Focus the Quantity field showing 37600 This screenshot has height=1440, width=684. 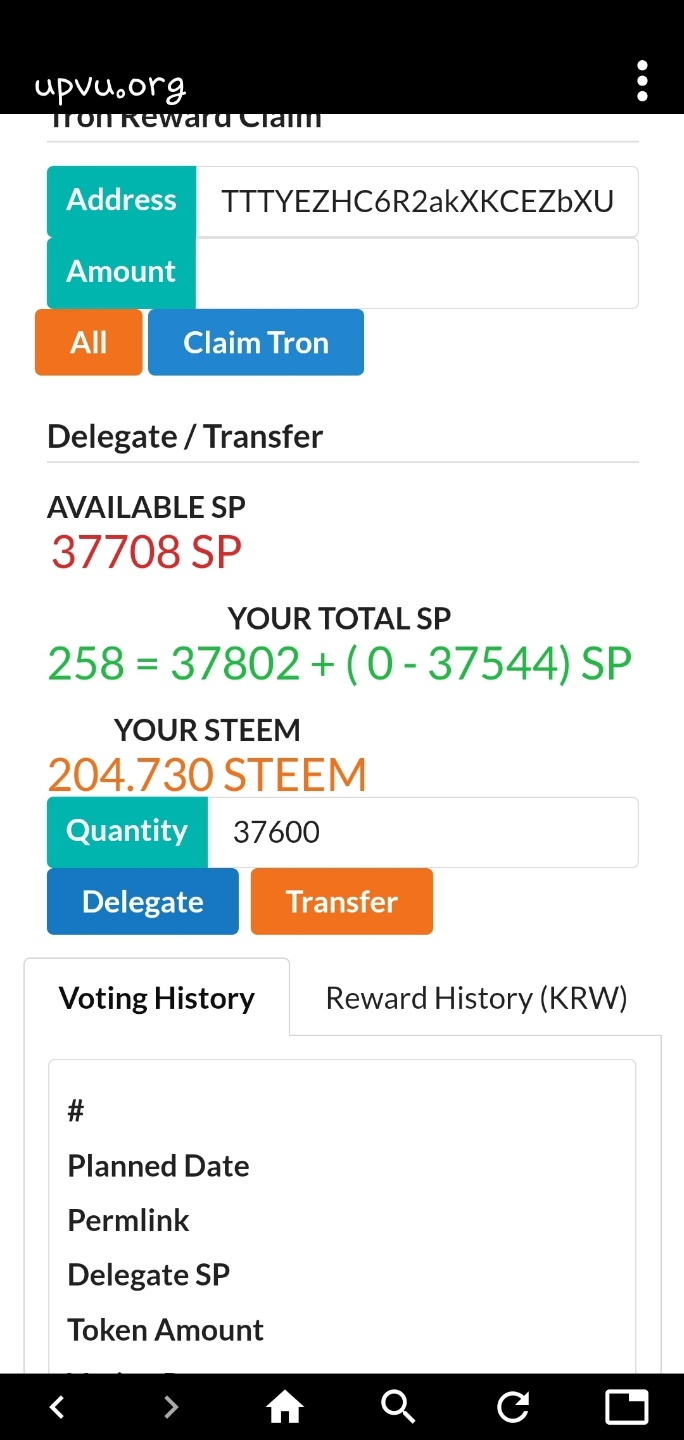423,831
